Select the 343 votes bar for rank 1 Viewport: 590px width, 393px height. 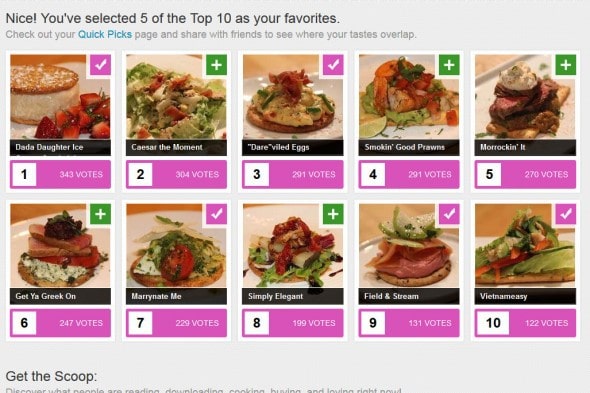coord(60,174)
